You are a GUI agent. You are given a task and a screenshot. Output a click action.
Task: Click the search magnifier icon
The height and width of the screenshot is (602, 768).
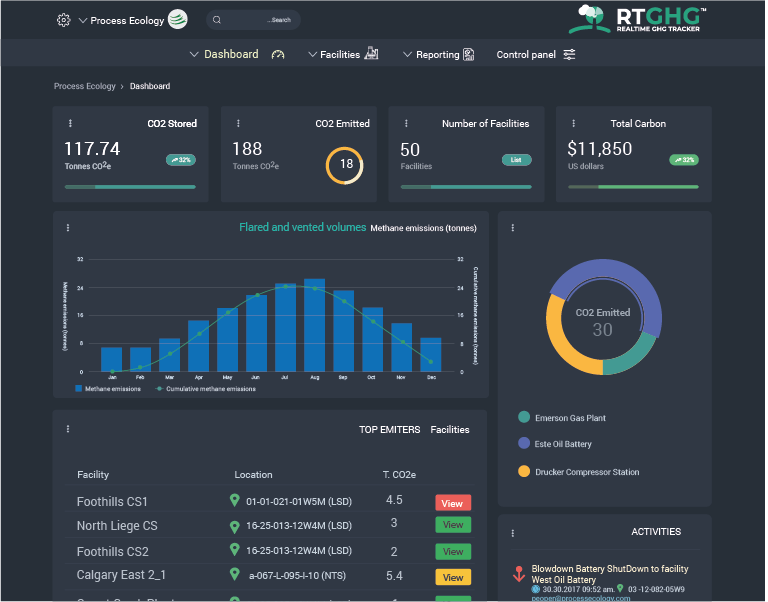[x=217, y=20]
